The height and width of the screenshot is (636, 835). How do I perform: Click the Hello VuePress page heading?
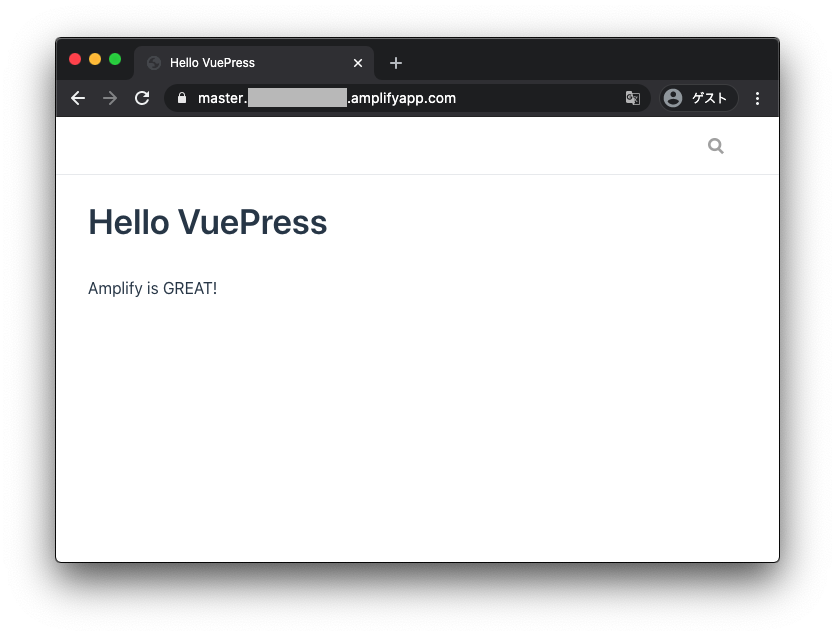point(208,222)
